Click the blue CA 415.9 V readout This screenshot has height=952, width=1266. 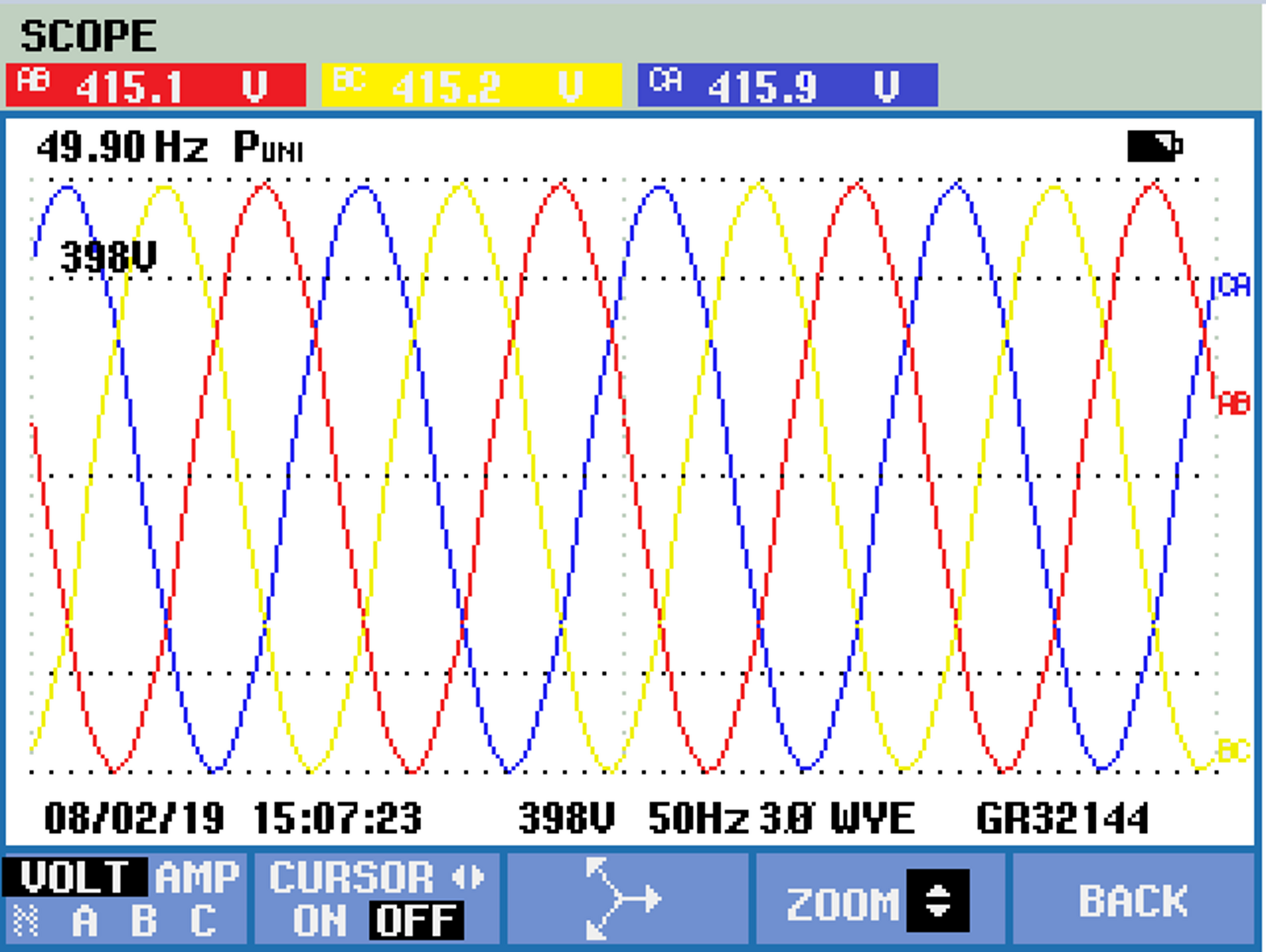[x=787, y=85]
